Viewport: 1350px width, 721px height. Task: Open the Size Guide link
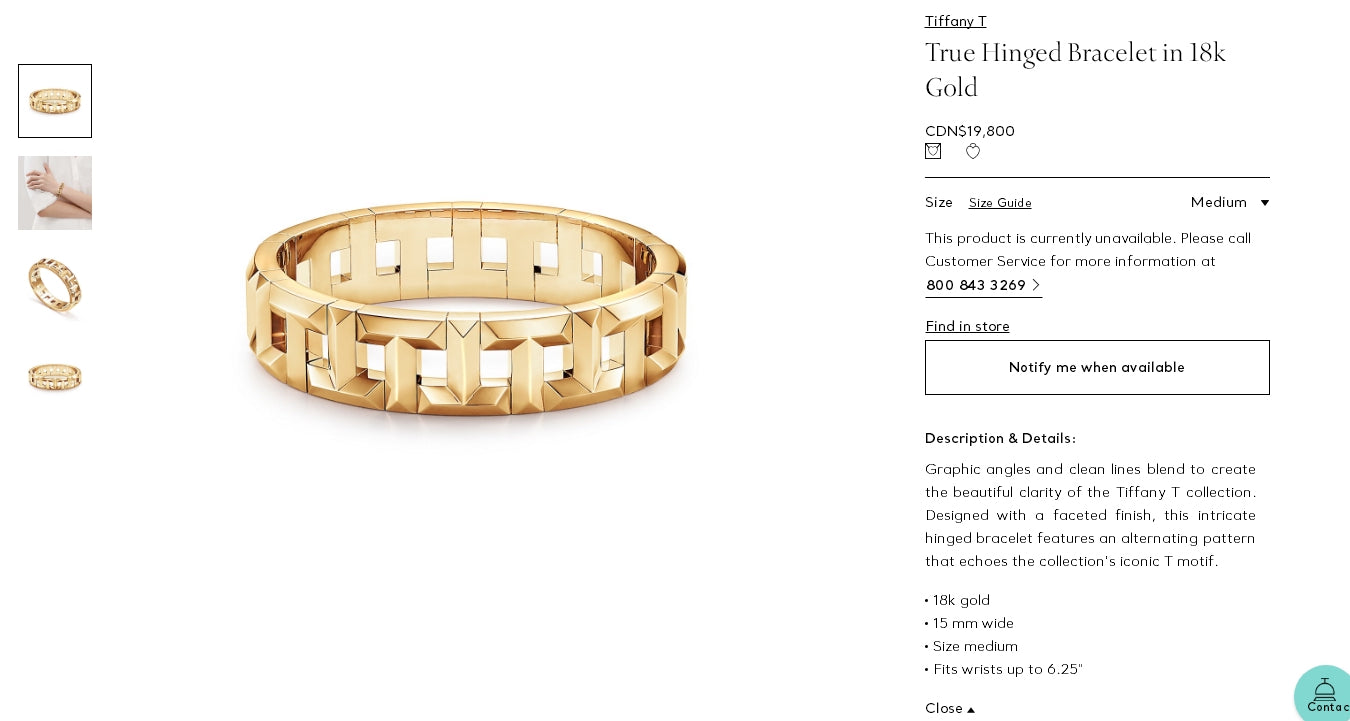pyautogui.click(x=1000, y=203)
